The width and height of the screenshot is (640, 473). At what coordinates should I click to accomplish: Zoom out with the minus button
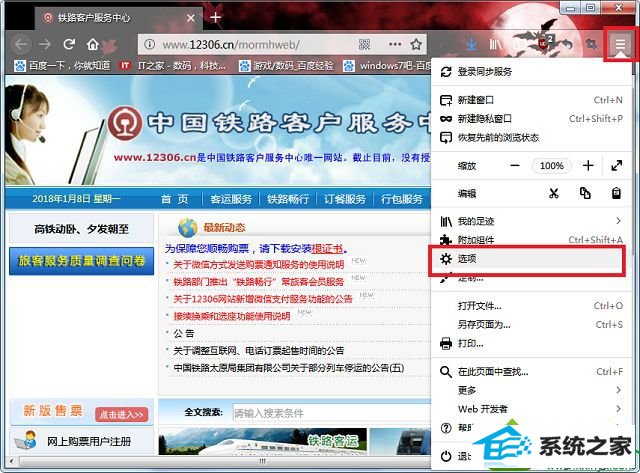(x=515, y=166)
